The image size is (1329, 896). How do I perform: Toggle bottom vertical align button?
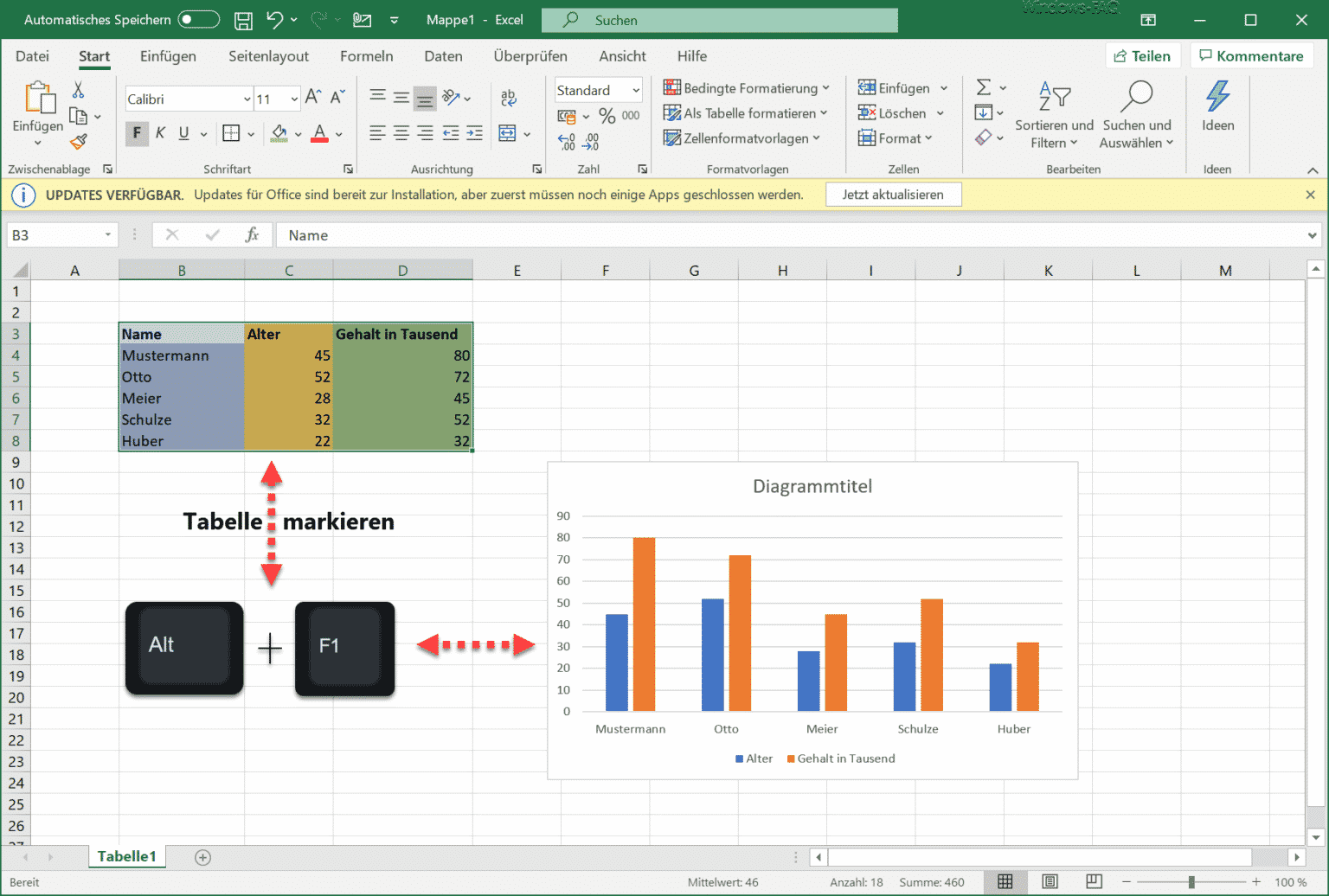point(425,98)
